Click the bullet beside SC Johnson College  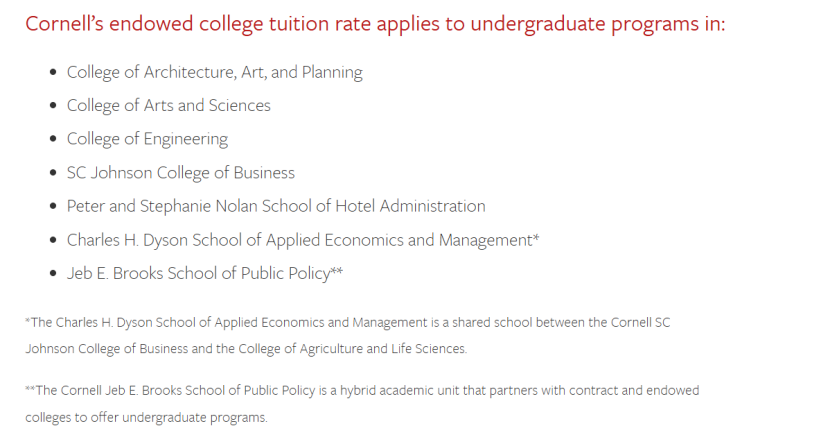[52, 173]
